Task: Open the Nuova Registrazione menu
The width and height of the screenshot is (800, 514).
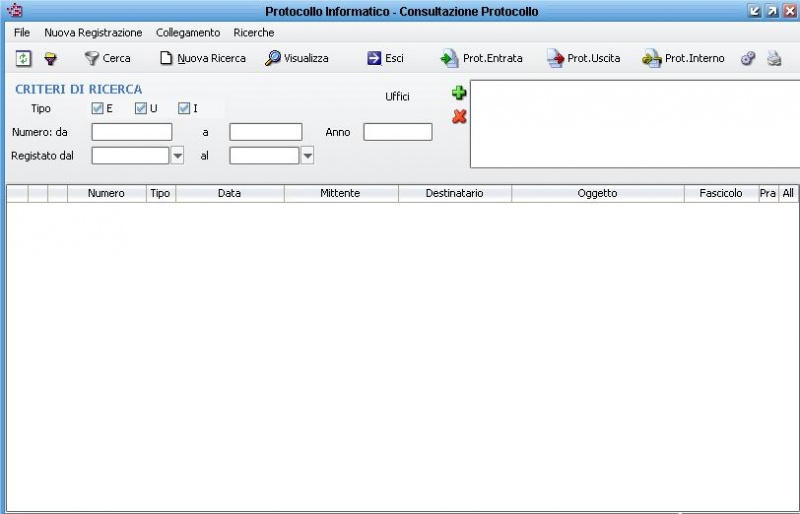Action: [x=93, y=33]
